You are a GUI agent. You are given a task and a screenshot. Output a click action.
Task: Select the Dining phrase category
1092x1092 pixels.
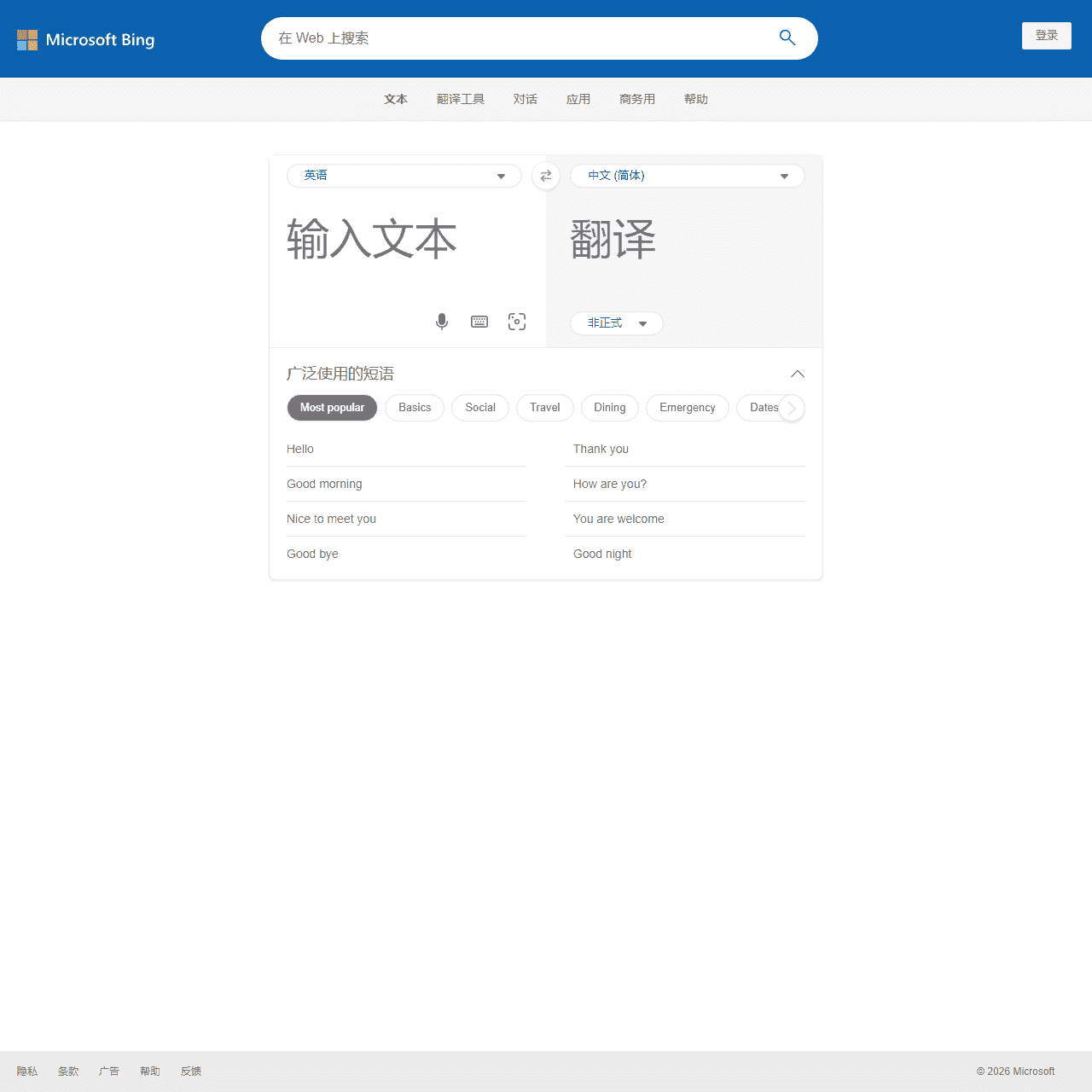pos(610,408)
